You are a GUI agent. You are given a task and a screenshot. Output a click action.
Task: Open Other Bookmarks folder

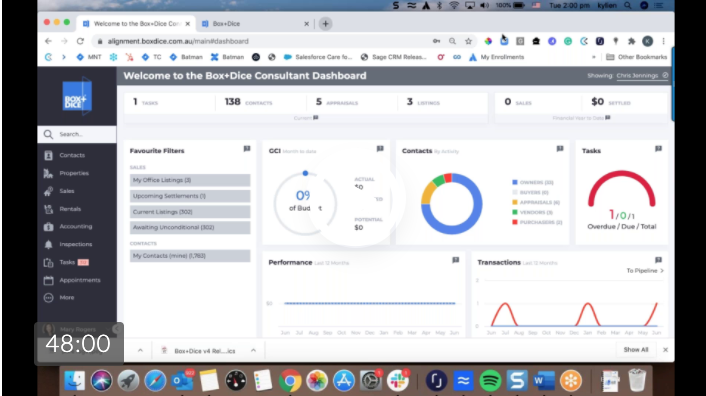636,58
